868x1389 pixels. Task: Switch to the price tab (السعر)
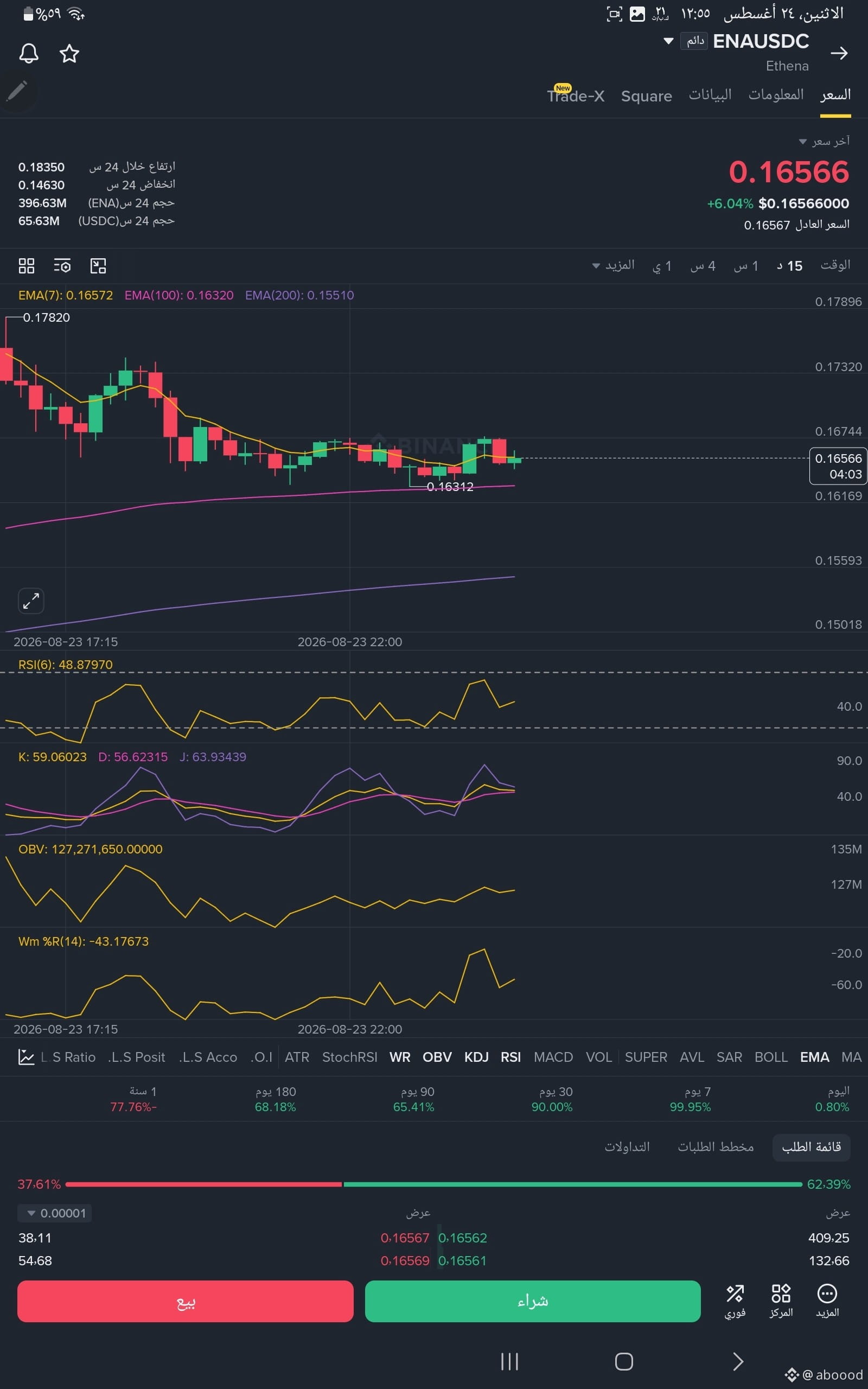tap(835, 95)
